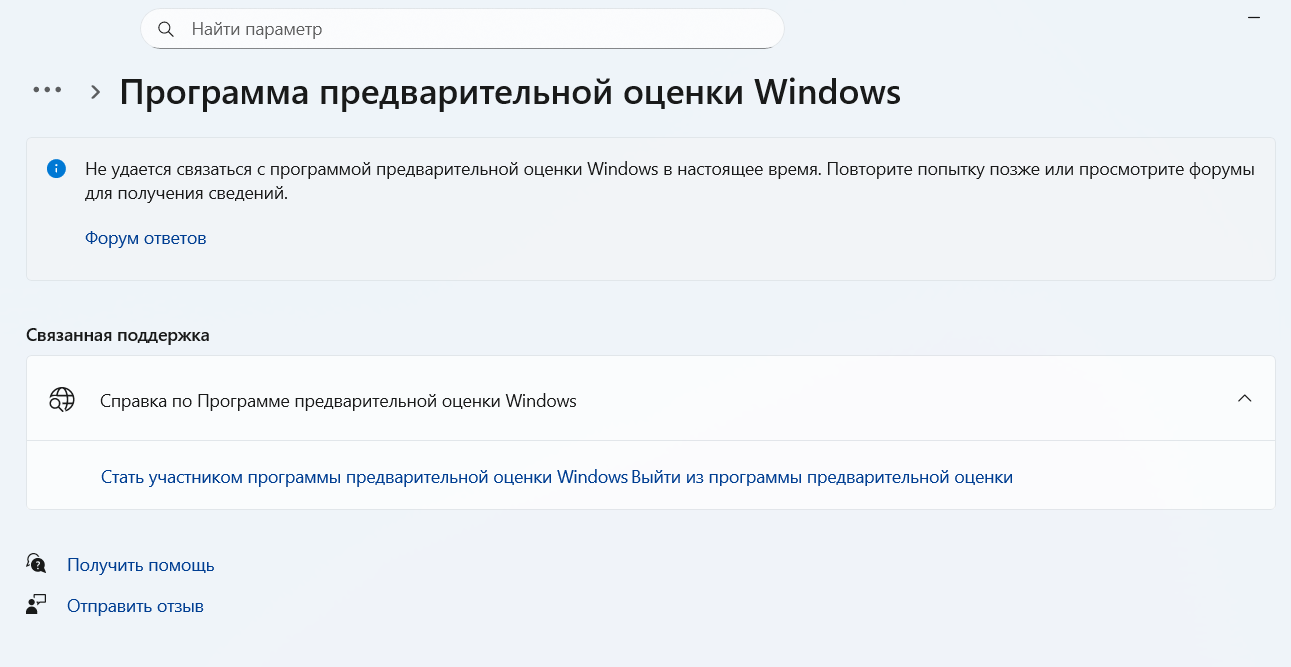Open the Отправить отзыв link
The height and width of the screenshot is (667, 1291).
(135, 606)
